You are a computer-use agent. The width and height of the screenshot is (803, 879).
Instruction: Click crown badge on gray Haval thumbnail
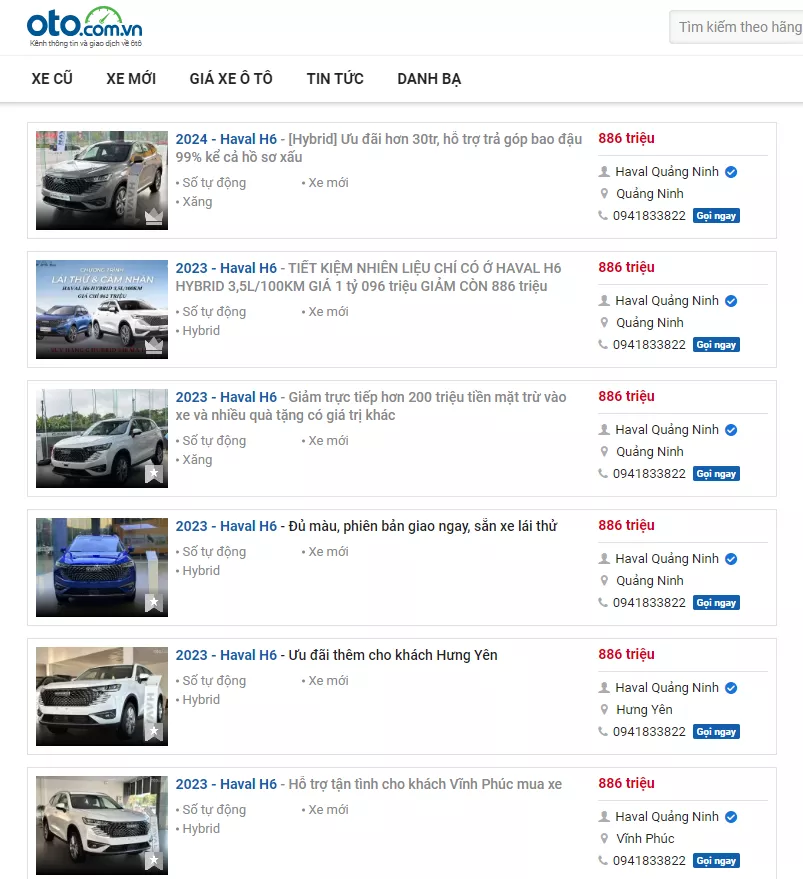pos(154,216)
